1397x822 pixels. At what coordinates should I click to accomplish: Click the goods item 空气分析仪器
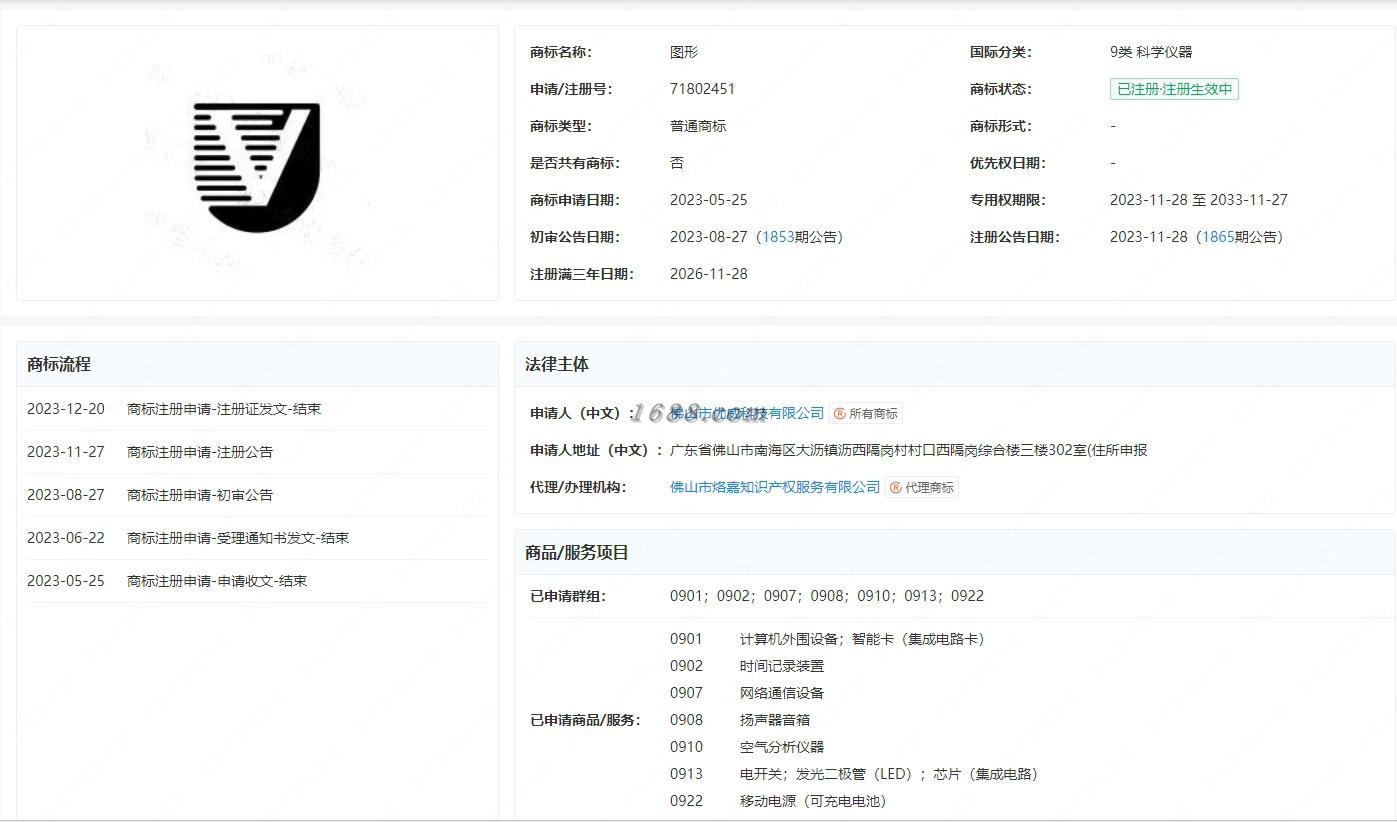click(x=782, y=747)
